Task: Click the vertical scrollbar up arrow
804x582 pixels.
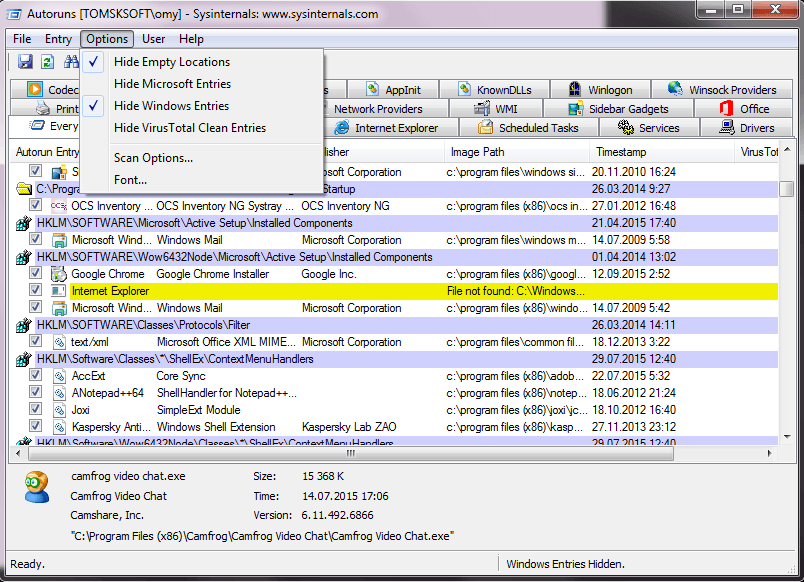Action: [x=787, y=149]
